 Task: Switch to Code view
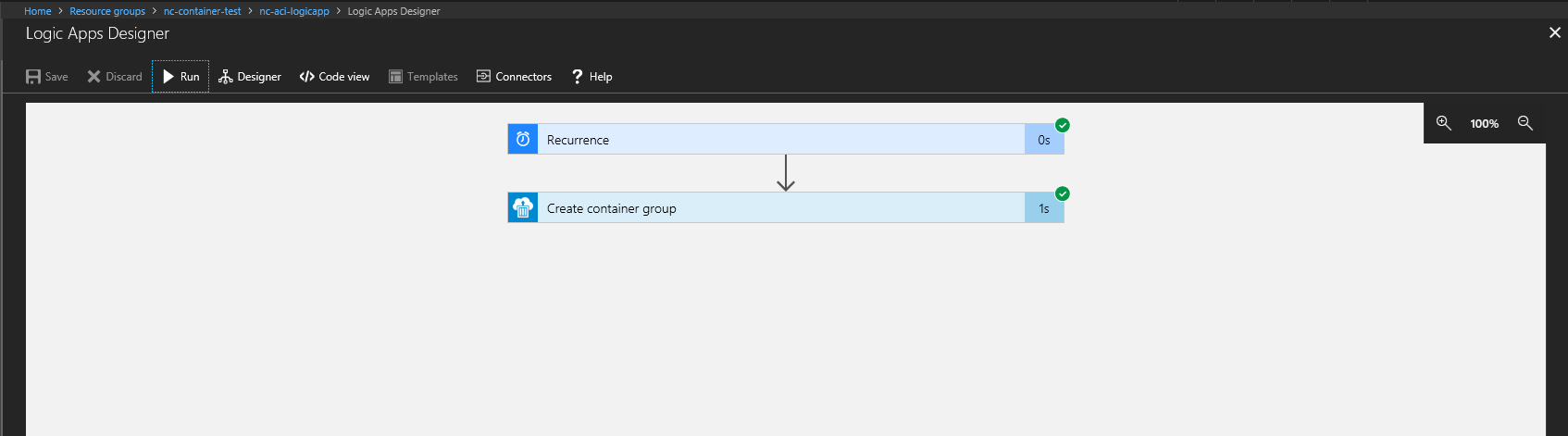[334, 77]
